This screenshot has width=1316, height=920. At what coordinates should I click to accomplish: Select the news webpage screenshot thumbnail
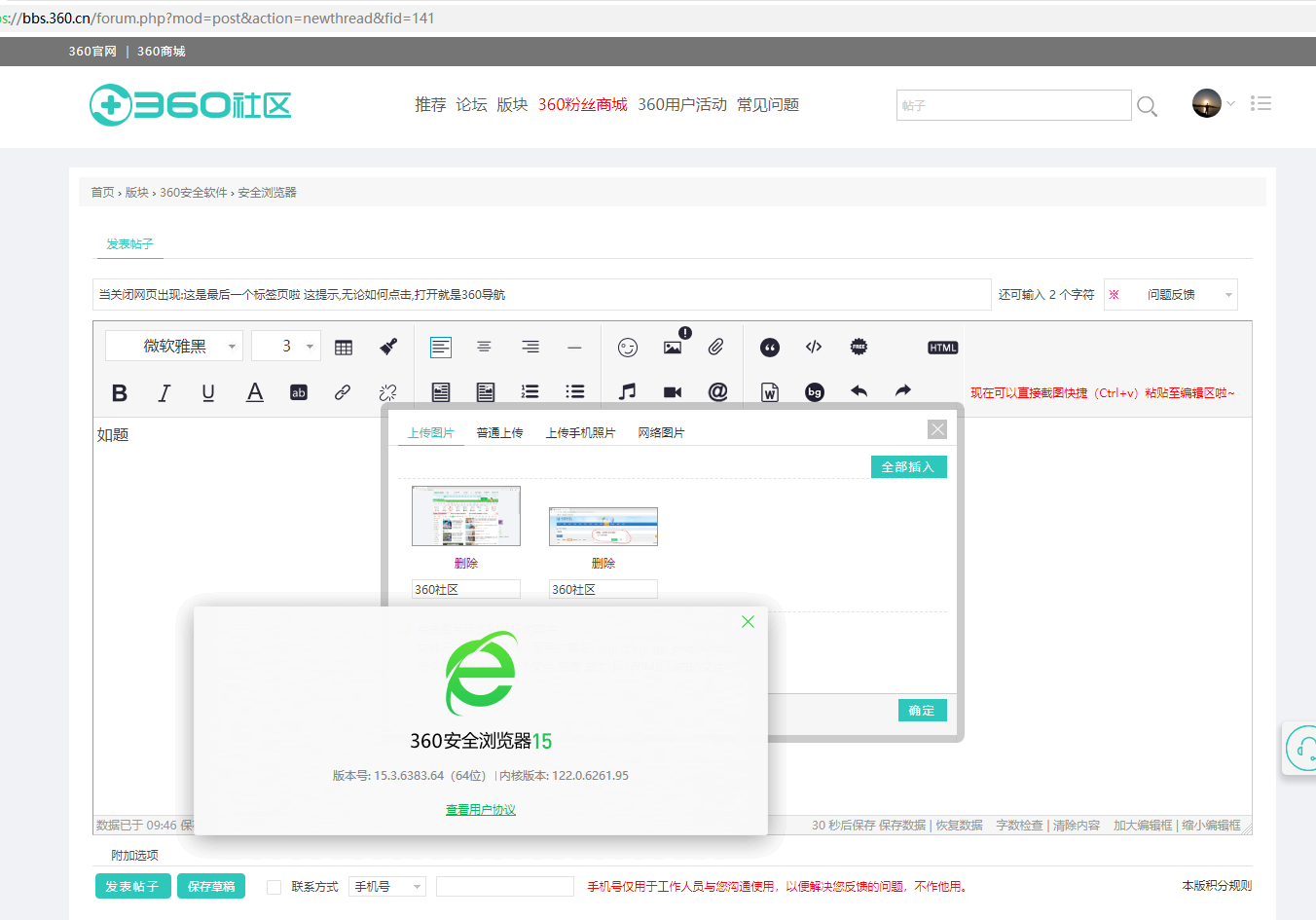tap(466, 516)
